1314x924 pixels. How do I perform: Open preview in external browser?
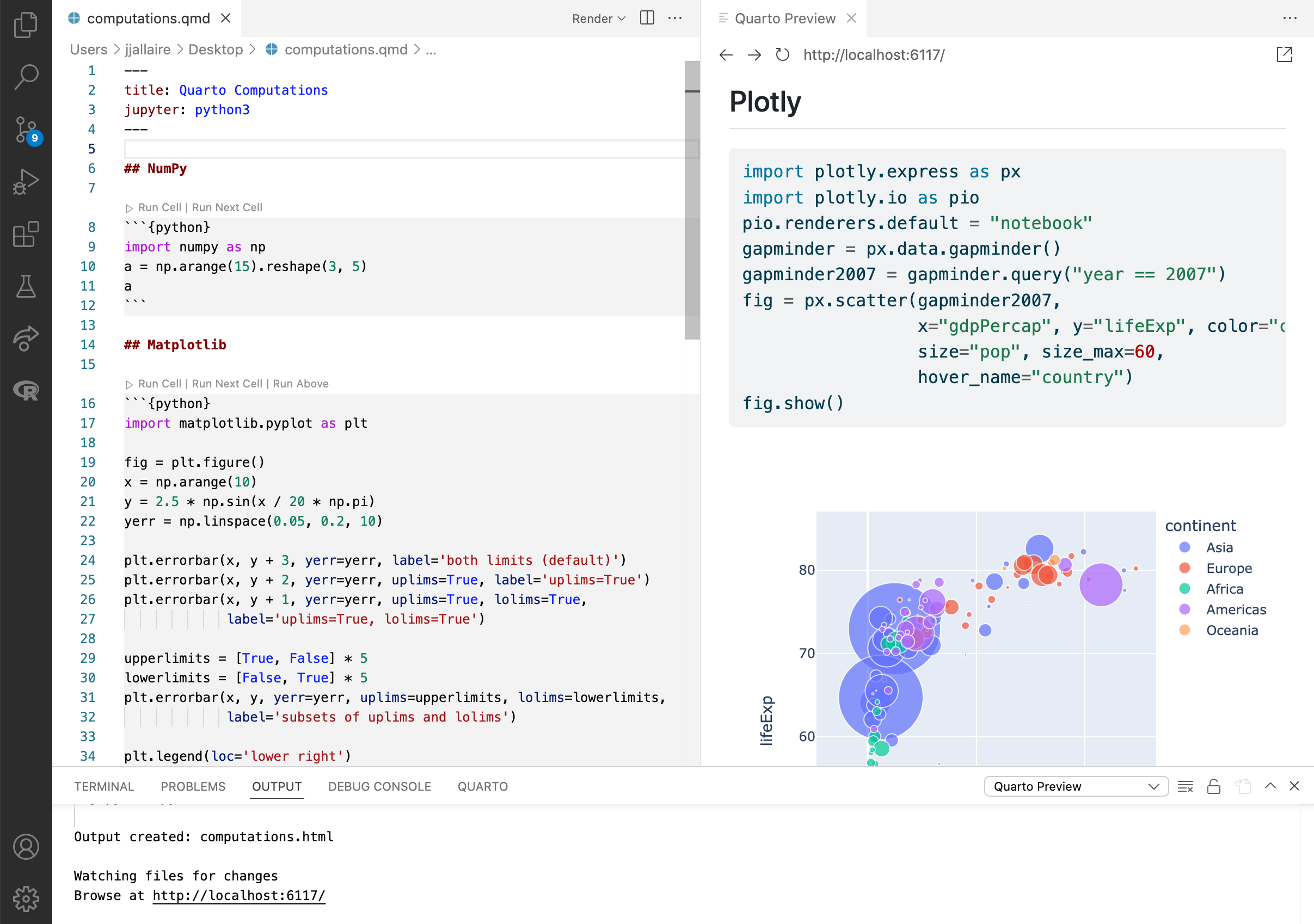[1284, 54]
